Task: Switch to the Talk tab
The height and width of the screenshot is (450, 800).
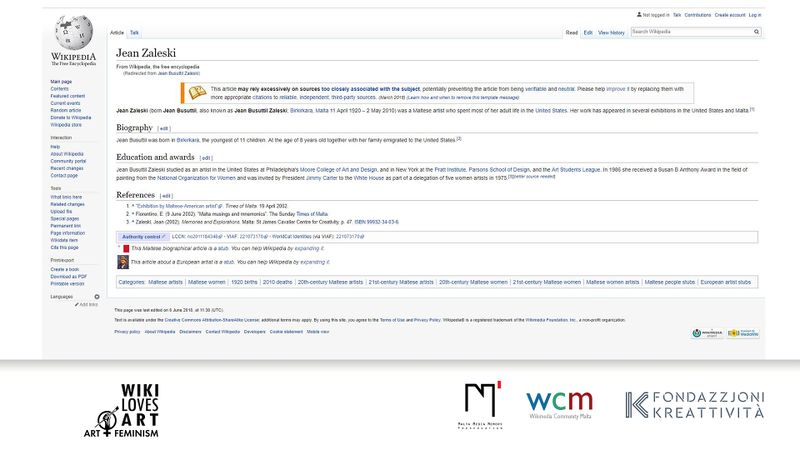Action: coord(135,32)
